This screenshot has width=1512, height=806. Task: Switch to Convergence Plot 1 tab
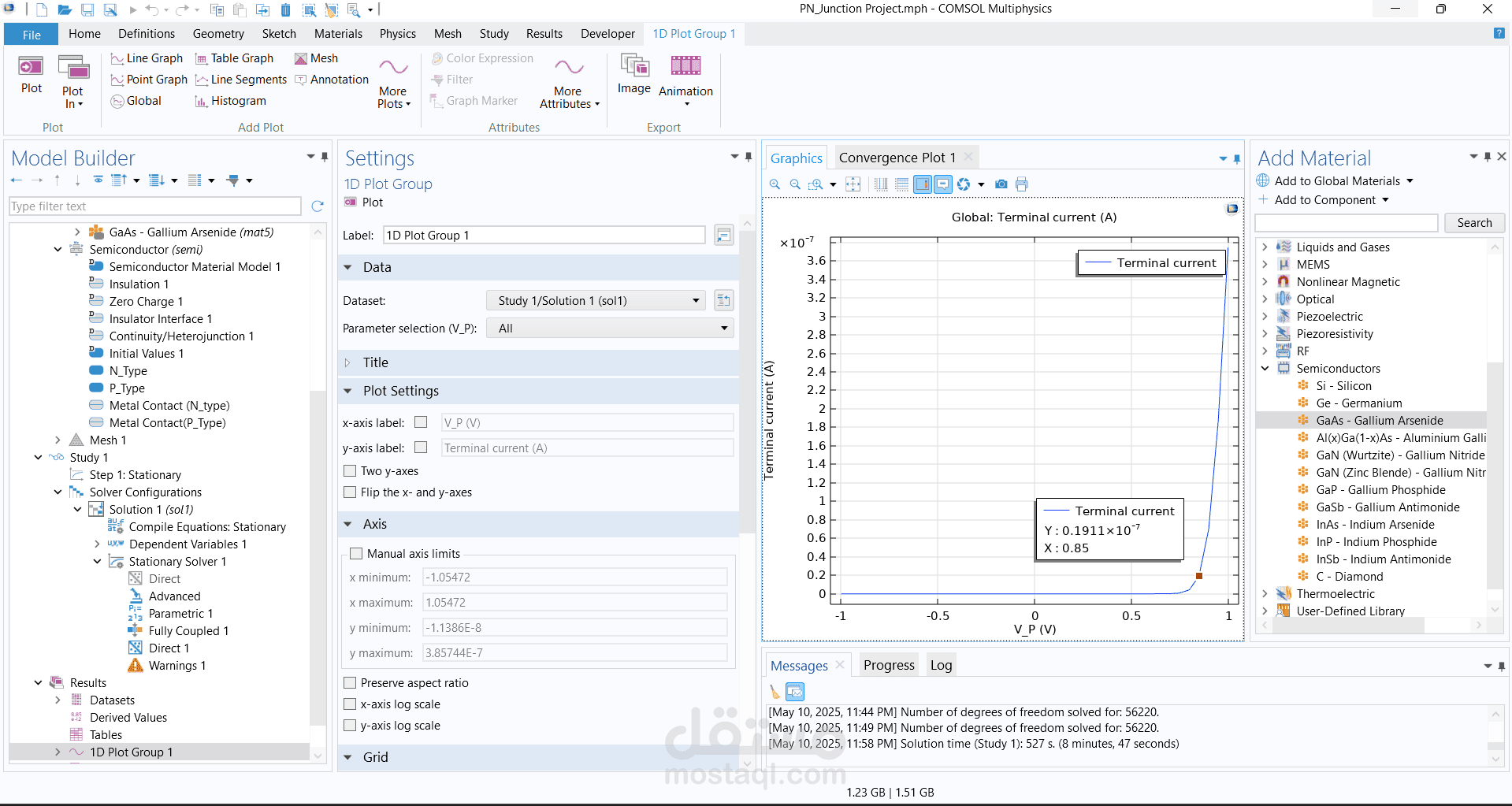(x=897, y=158)
